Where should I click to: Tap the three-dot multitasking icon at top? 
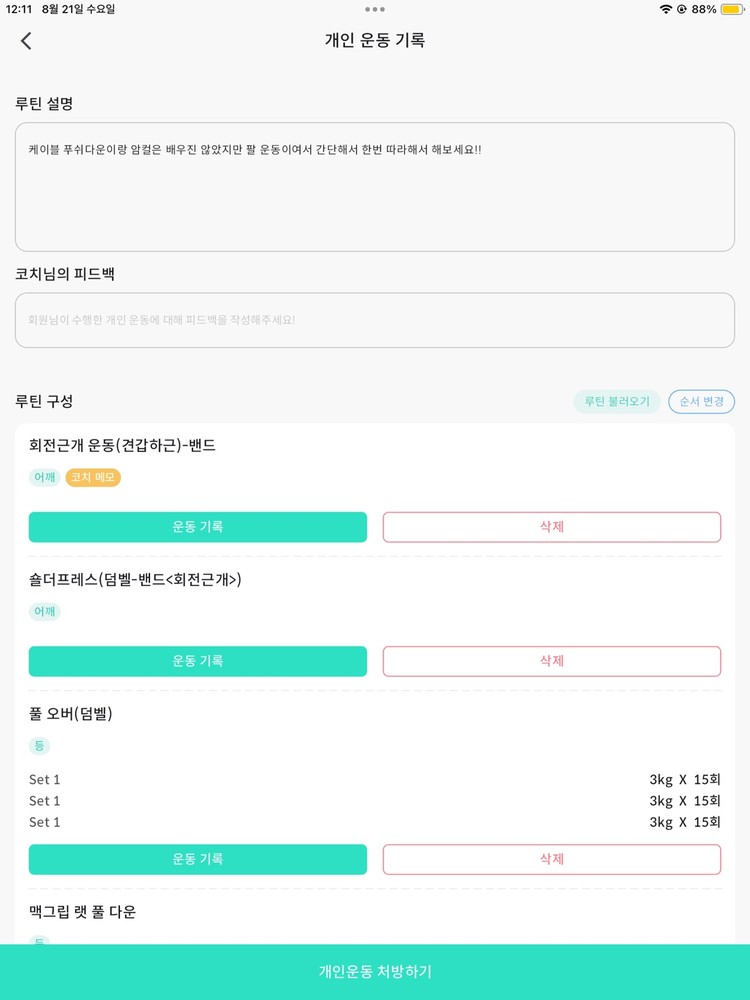tap(375, 9)
